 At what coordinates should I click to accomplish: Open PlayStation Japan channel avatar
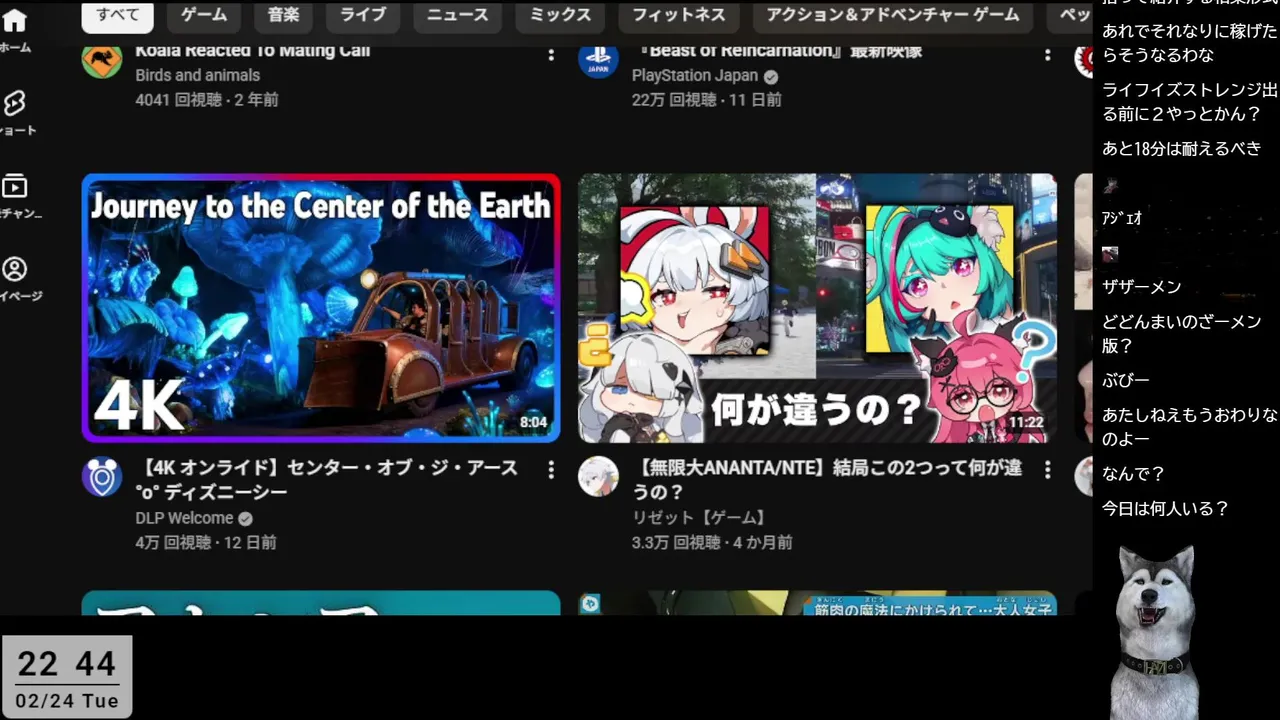click(x=598, y=60)
